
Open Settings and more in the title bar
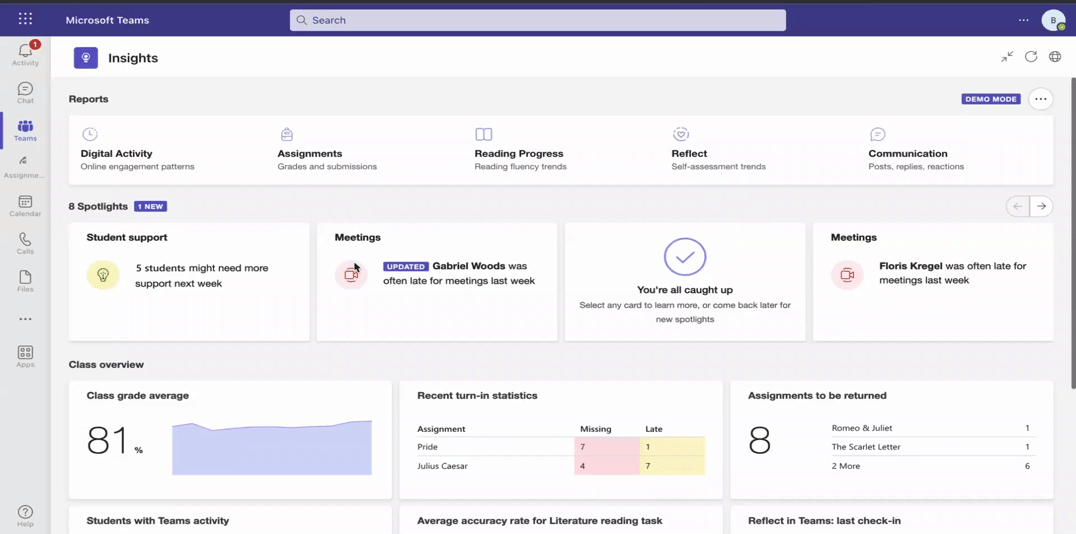[1023, 20]
